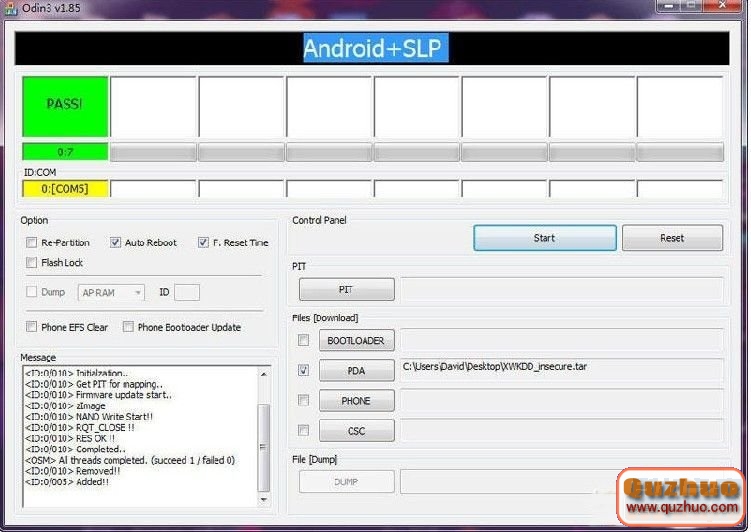Viewport: 751px width, 532px height.
Task: Click the CSC file path field
Action: coord(562,431)
